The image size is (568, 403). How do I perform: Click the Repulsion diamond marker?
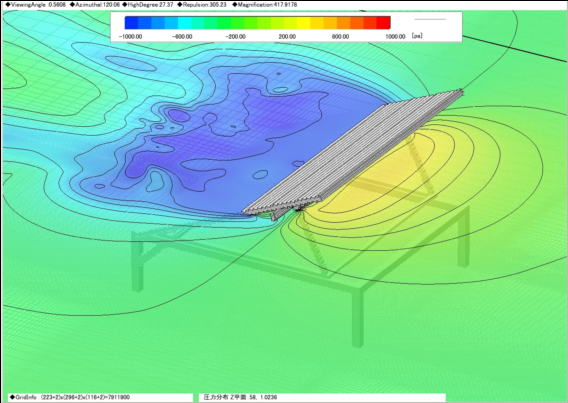coord(179,5)
